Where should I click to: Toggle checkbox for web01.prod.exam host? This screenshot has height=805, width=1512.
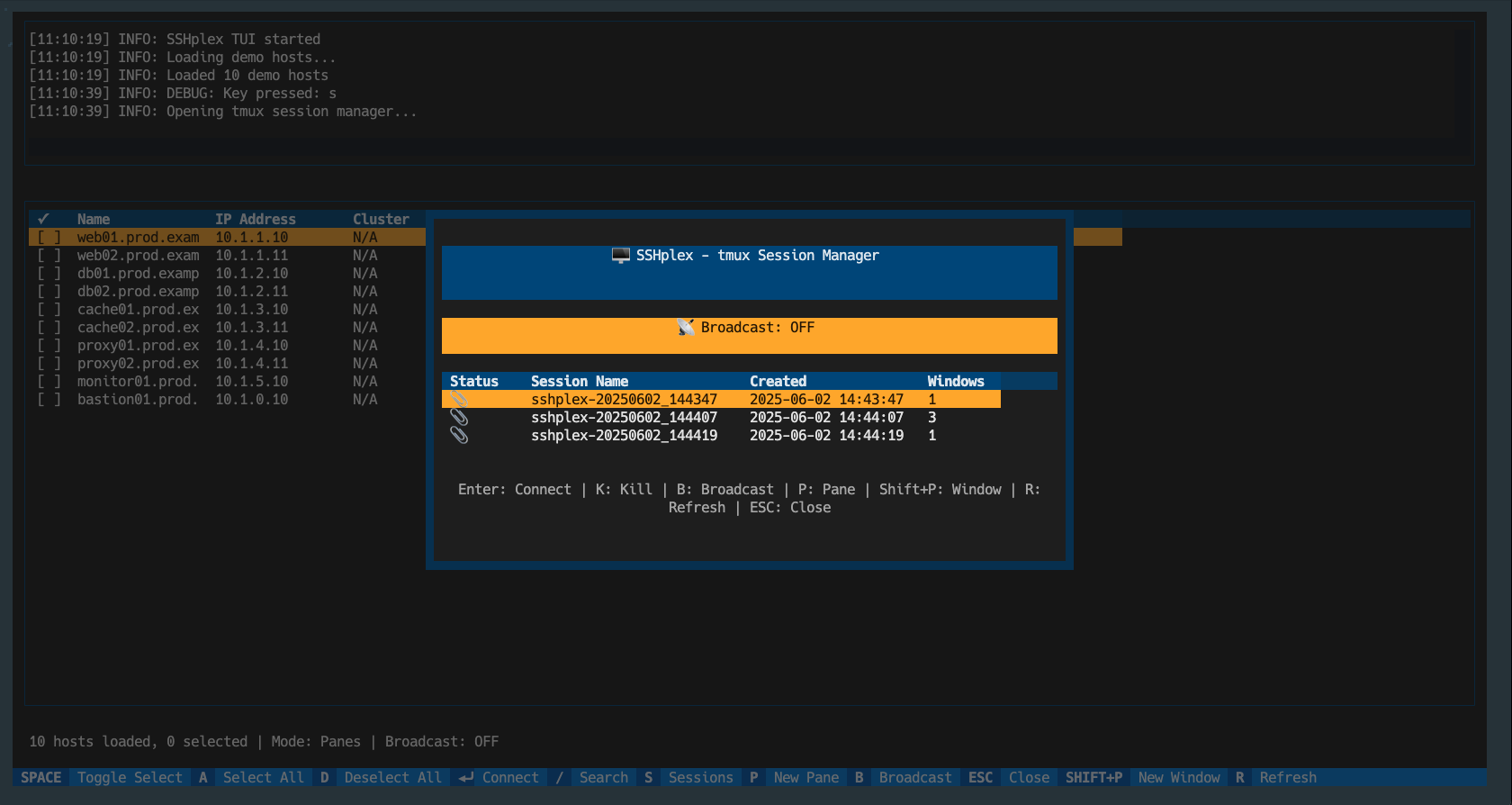pos(49,238)
